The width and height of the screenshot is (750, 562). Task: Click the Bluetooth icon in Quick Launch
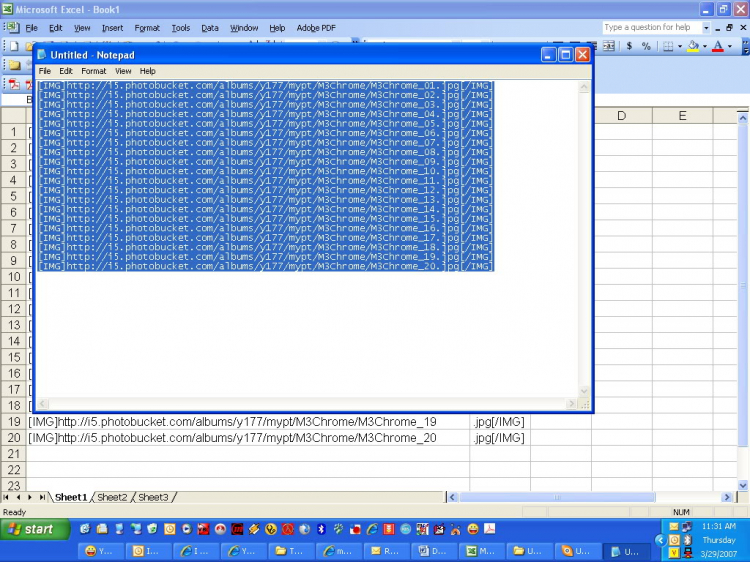pos(321,529)
